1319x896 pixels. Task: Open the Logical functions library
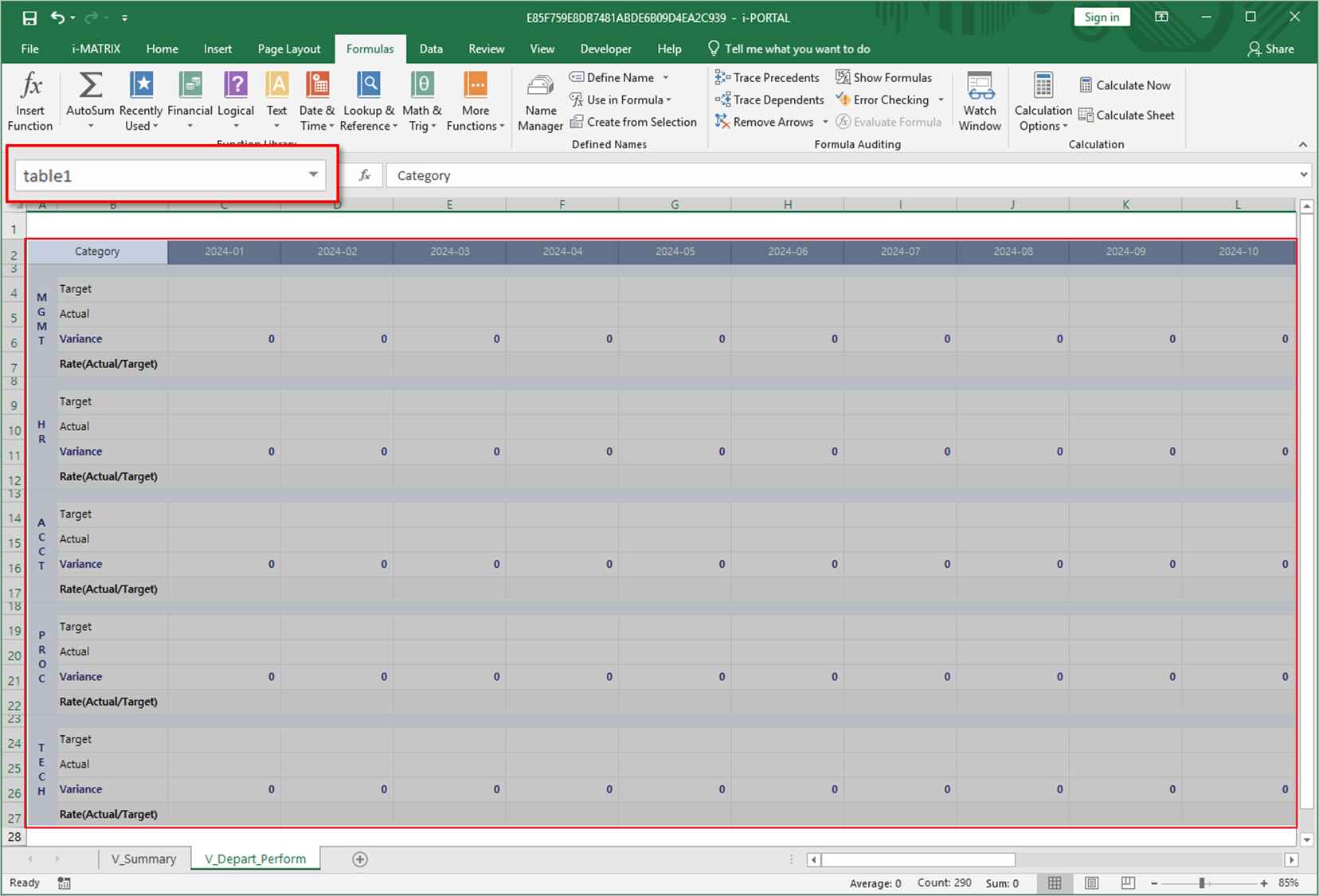236,100
